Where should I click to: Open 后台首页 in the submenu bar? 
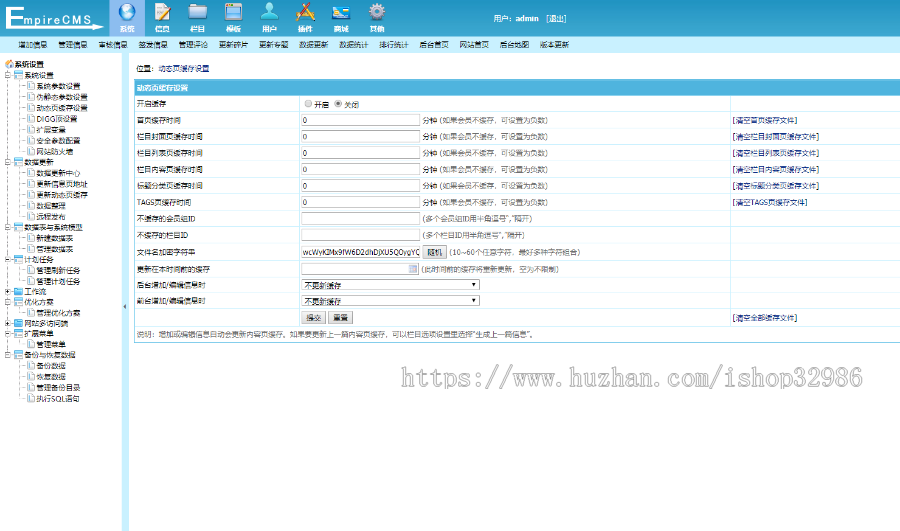point(434,45)
